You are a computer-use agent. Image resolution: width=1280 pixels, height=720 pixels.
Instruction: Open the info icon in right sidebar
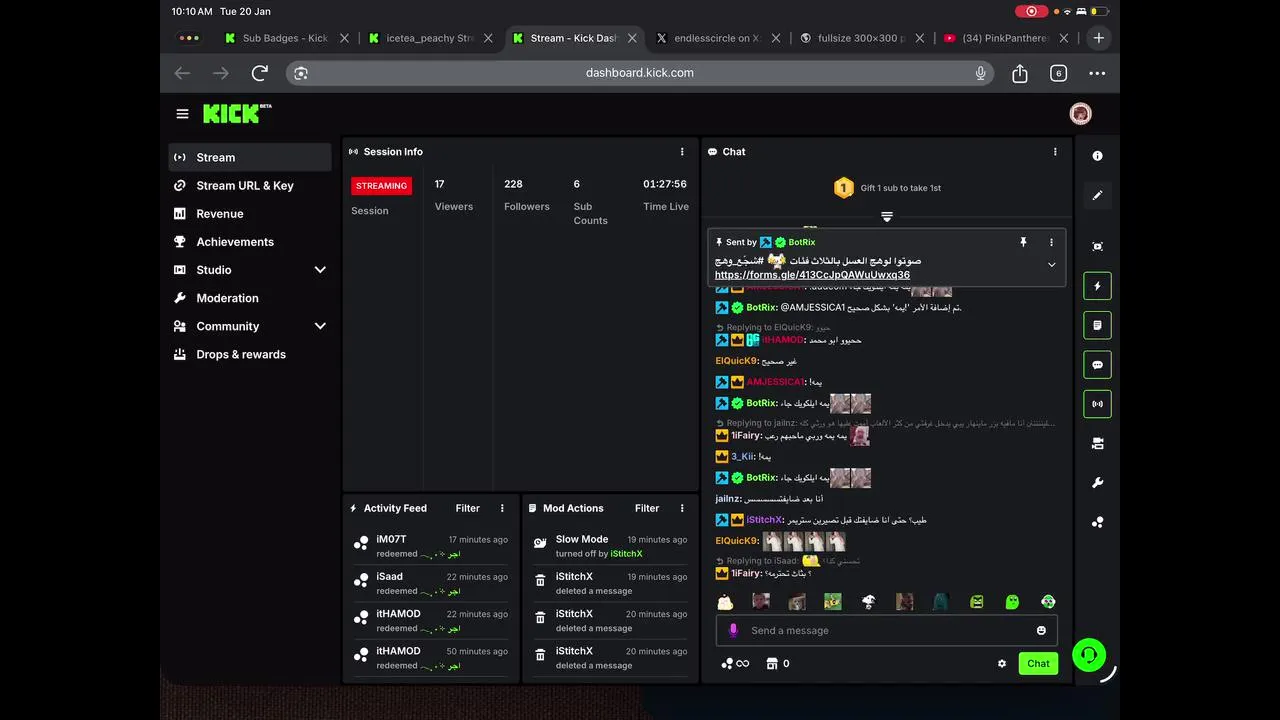pyautogui.click(x=1097, y=156)
